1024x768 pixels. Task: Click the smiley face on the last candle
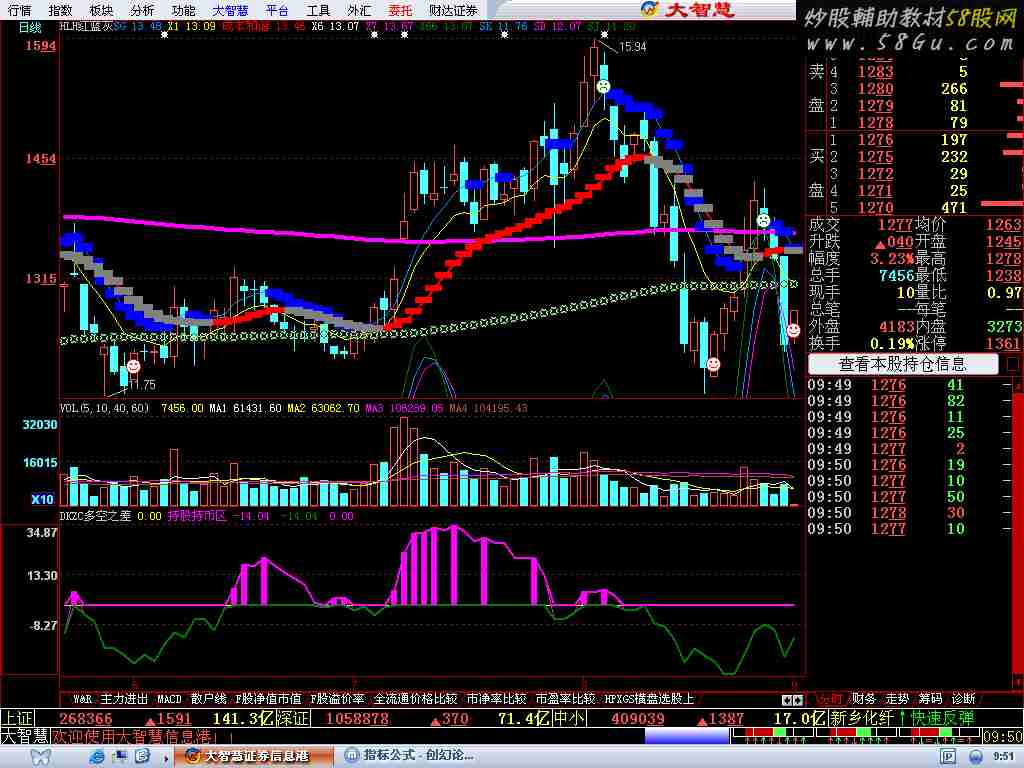pos(793,330)
